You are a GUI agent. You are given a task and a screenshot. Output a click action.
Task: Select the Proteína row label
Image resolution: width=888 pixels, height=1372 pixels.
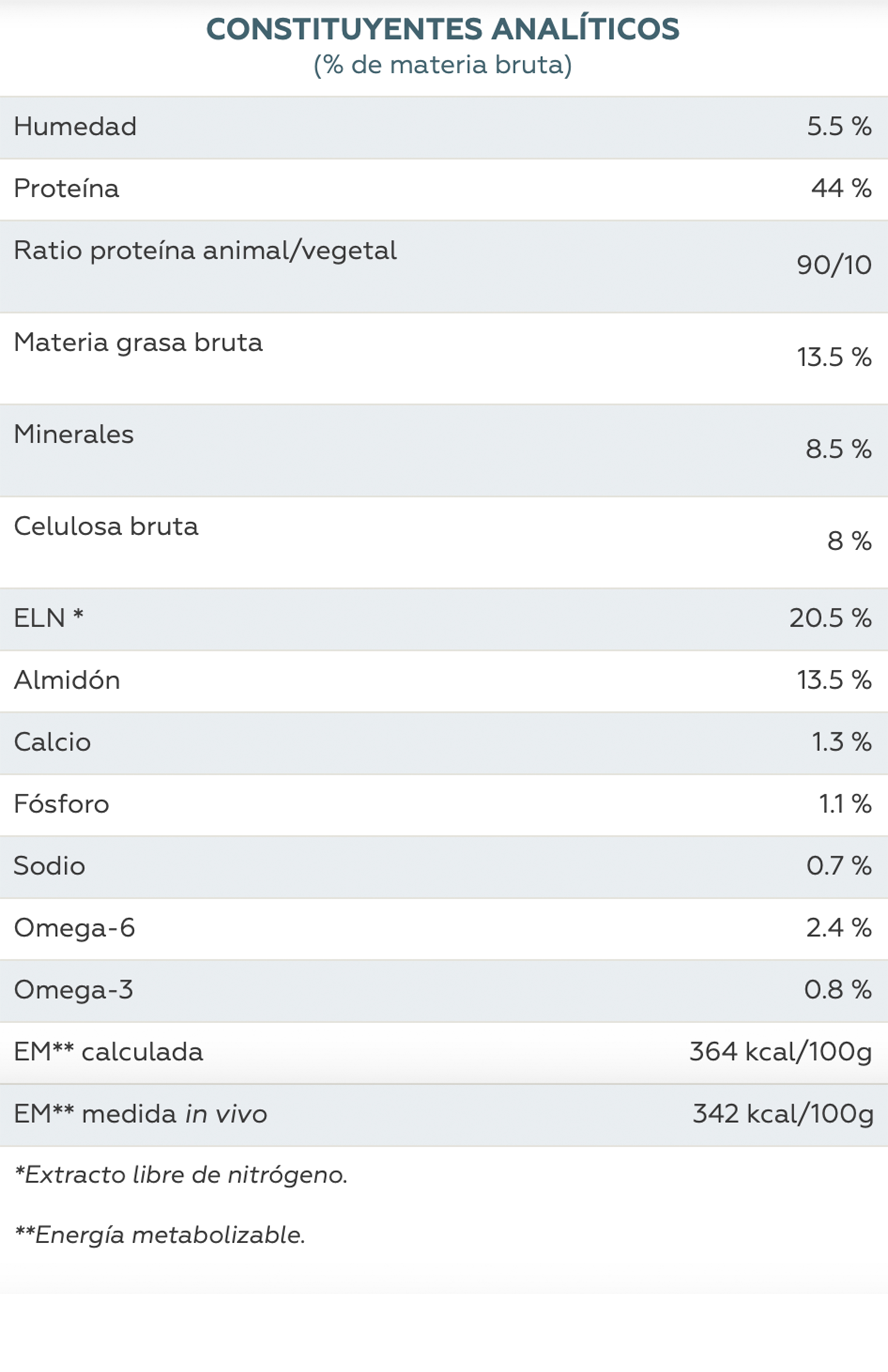point(66,189)
